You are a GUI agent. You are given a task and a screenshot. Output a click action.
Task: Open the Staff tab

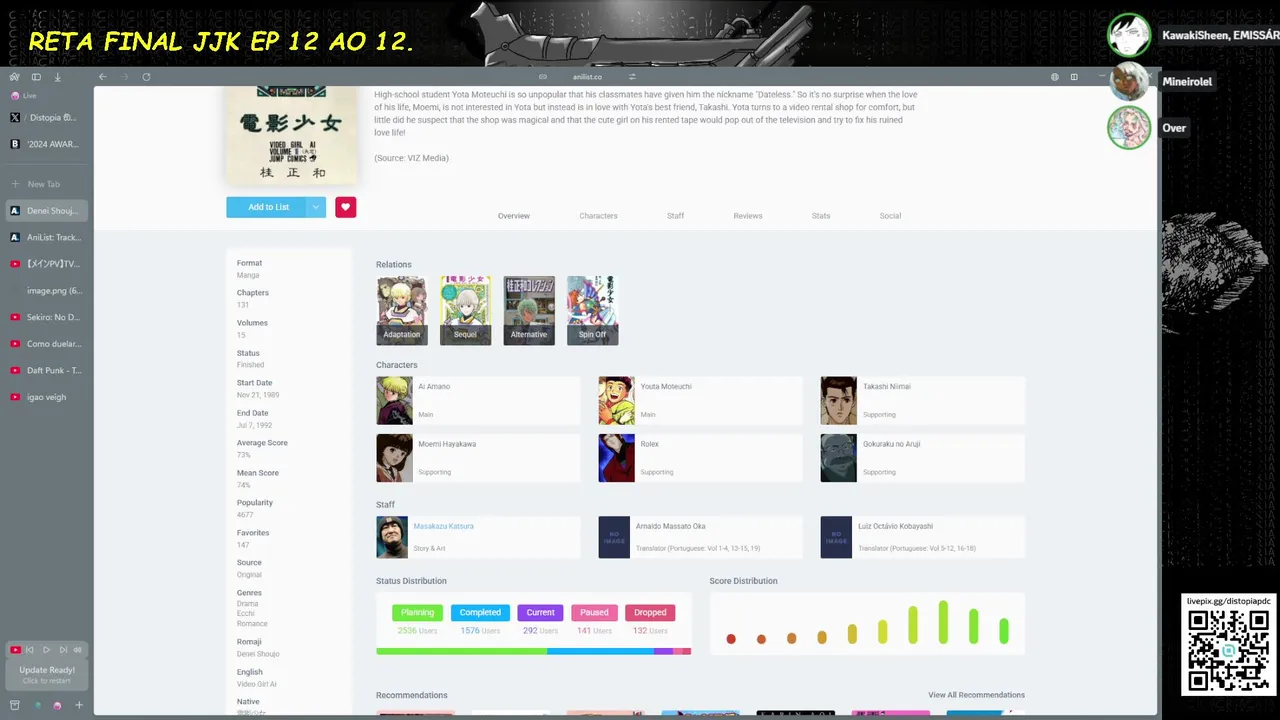(x=676, y=216)
